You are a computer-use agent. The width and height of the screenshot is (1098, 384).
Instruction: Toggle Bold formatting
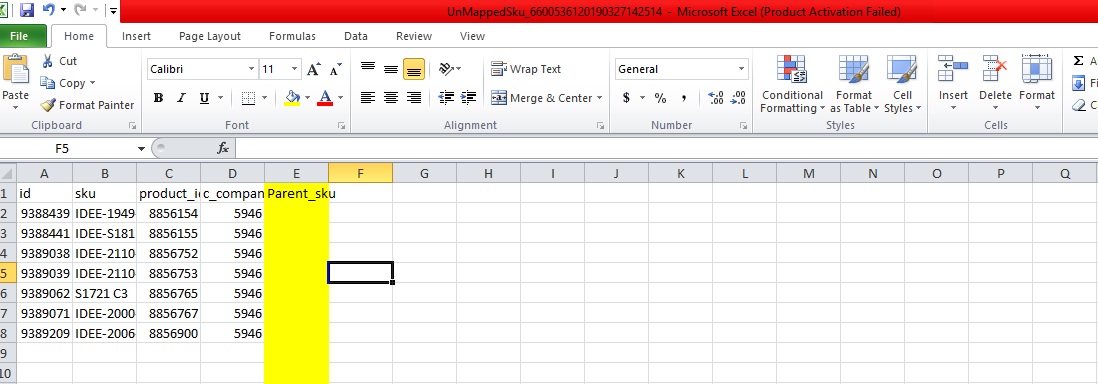(158, 98)
